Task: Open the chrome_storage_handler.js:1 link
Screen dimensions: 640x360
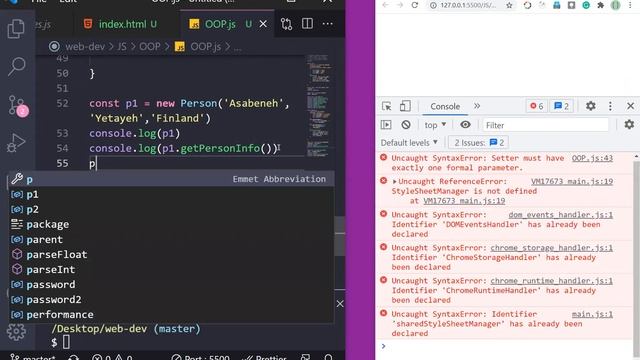Action: tap(551, 248)
